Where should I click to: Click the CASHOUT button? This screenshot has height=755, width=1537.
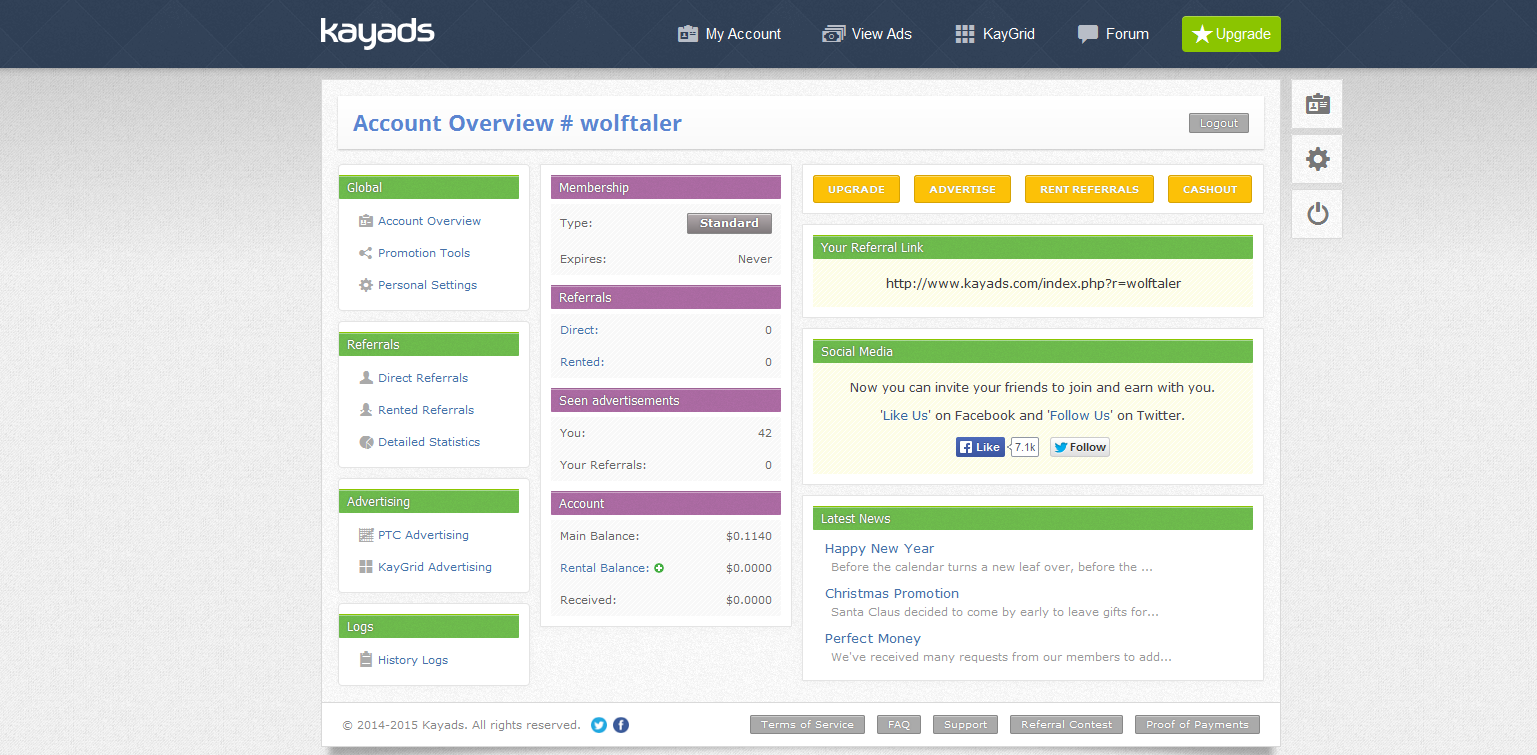click(x=1210, y=189)
